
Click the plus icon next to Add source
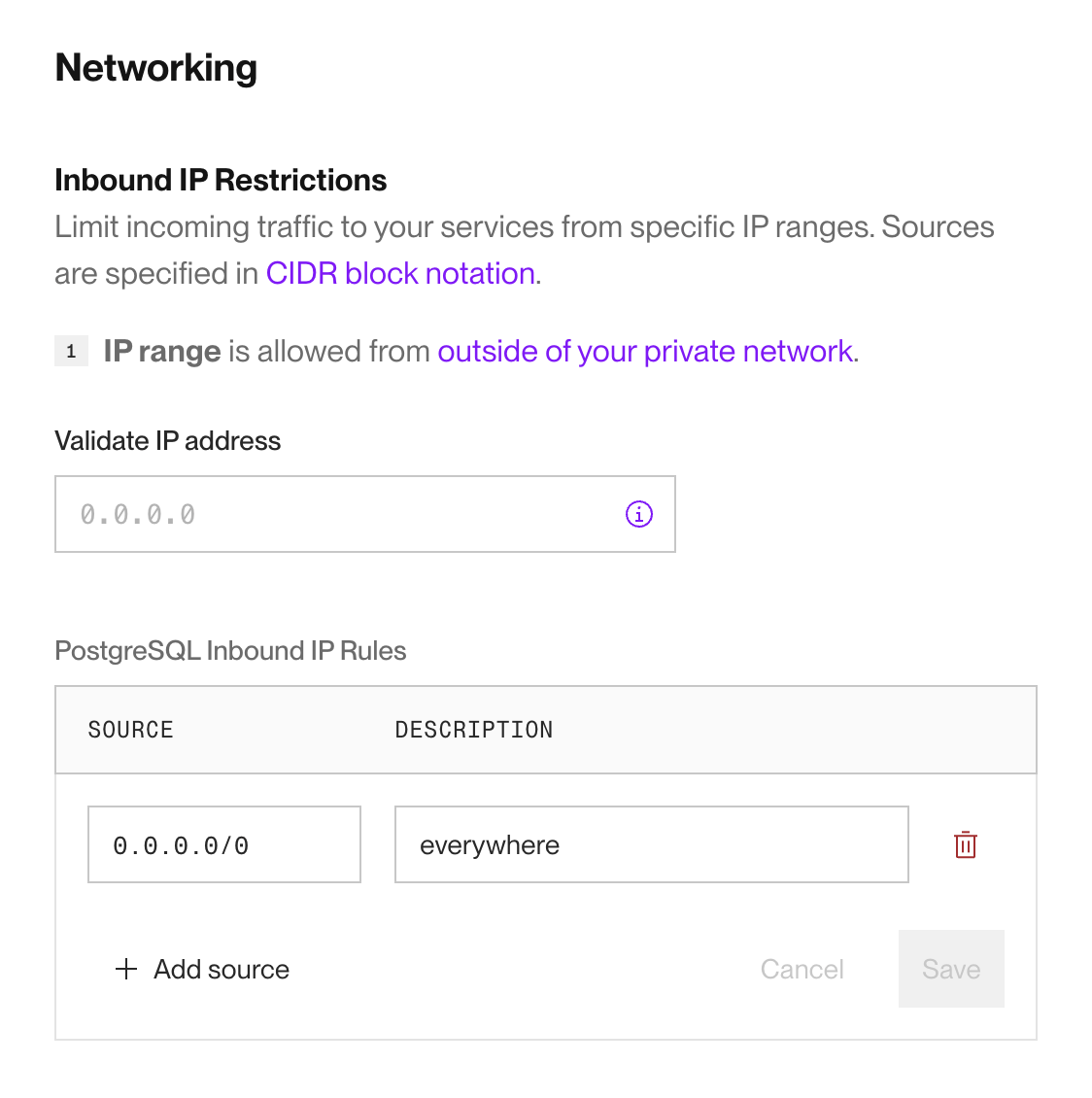point(126,969)
